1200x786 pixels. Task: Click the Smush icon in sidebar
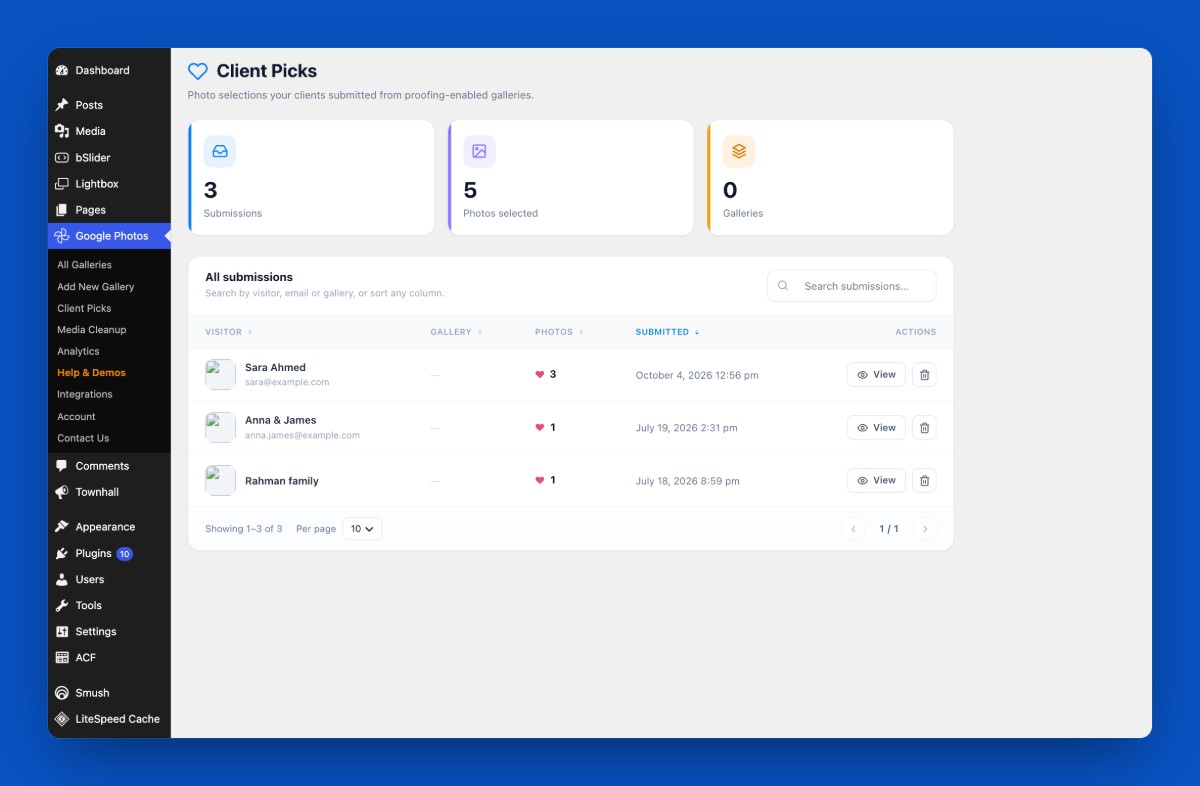pyautogui.click(x=62, y=693)
